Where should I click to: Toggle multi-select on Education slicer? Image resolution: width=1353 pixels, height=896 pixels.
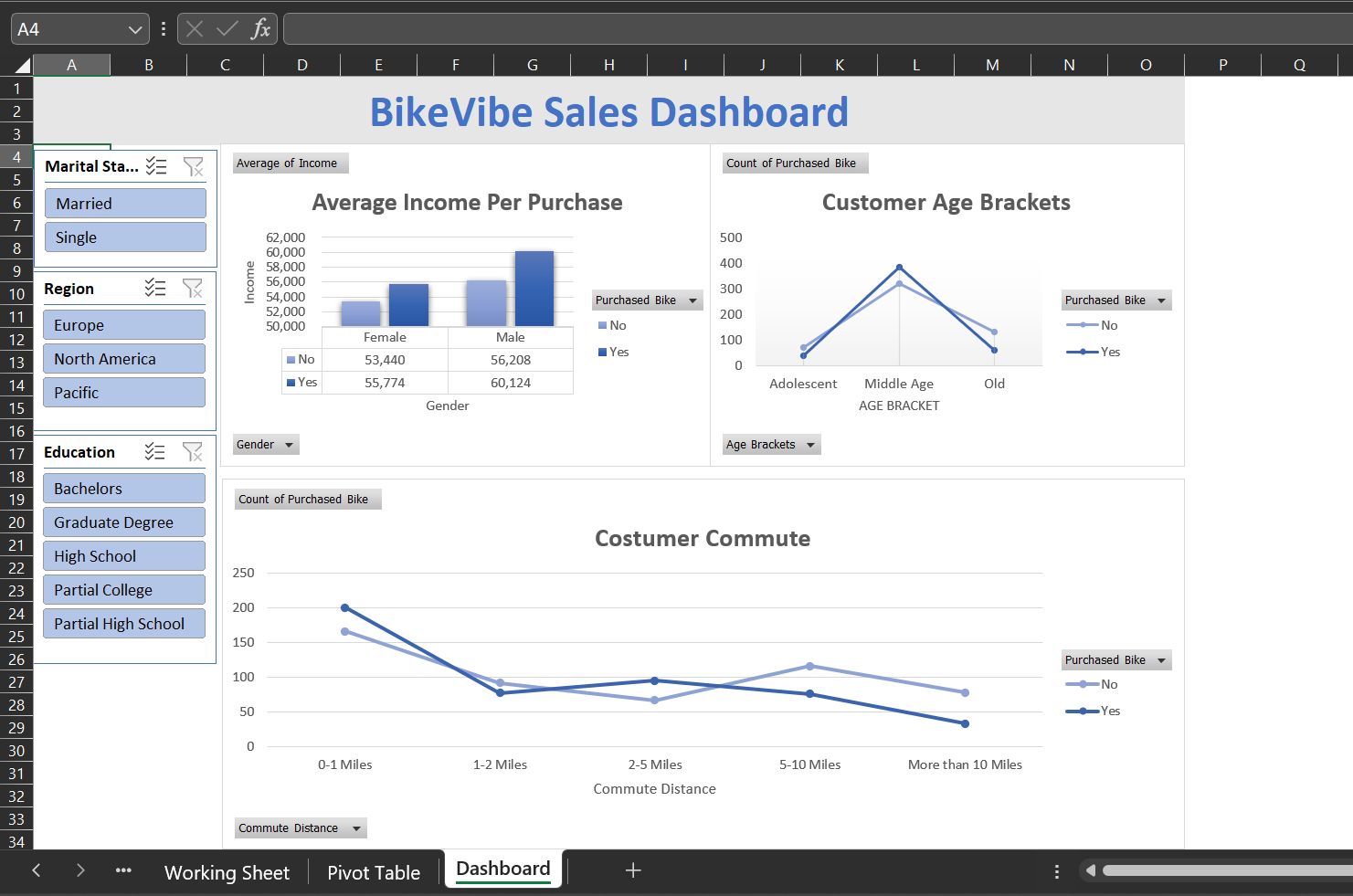[155, 452]
